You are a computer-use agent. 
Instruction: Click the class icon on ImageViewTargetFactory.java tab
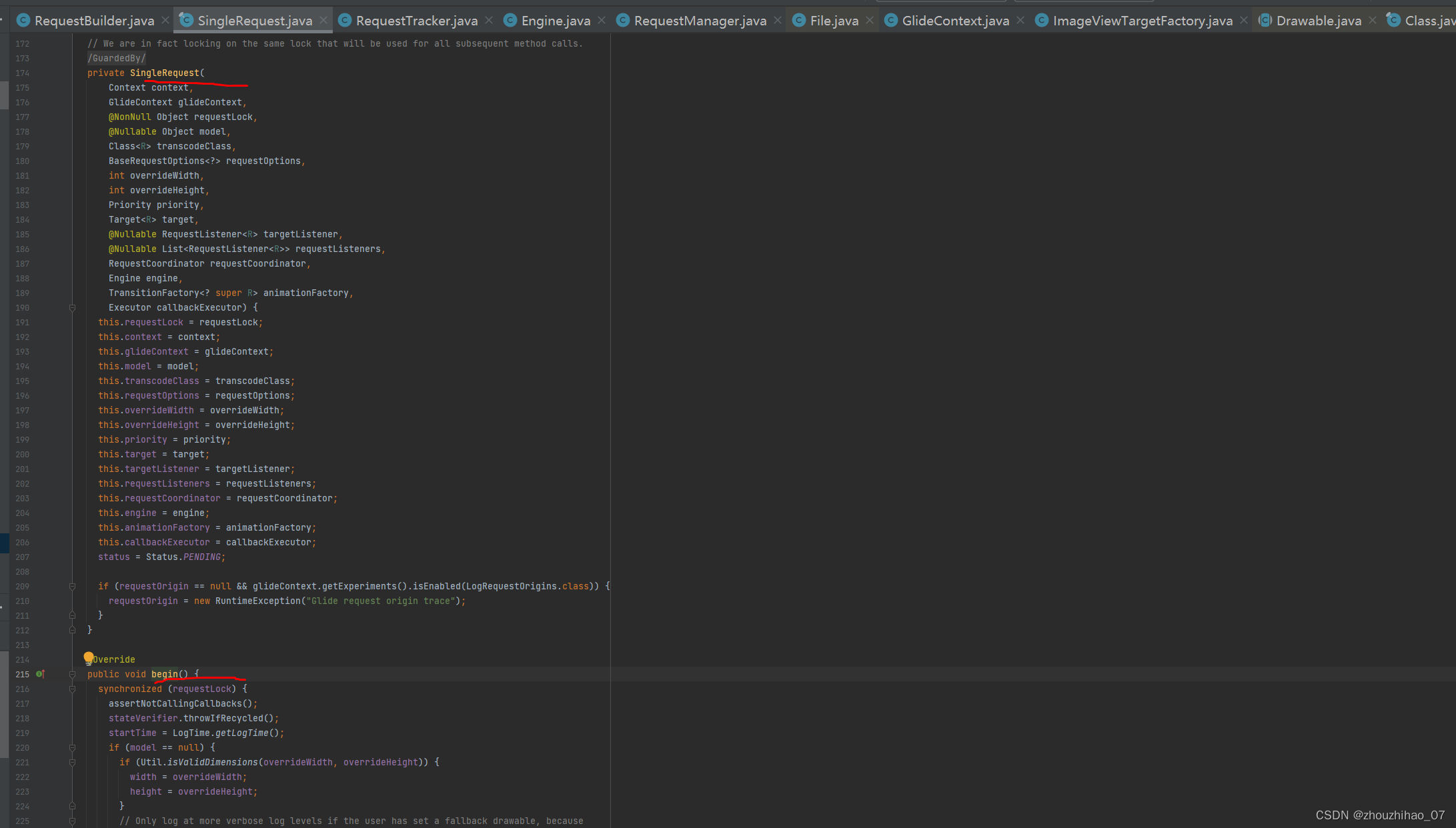1042,21
